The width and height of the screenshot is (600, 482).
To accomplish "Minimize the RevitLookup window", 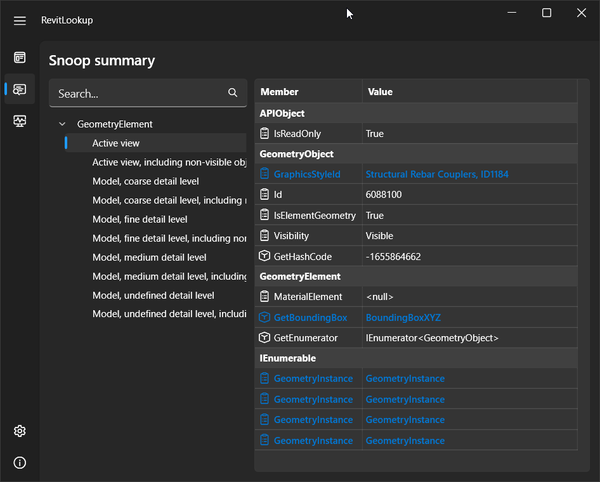I will (512, 13).
